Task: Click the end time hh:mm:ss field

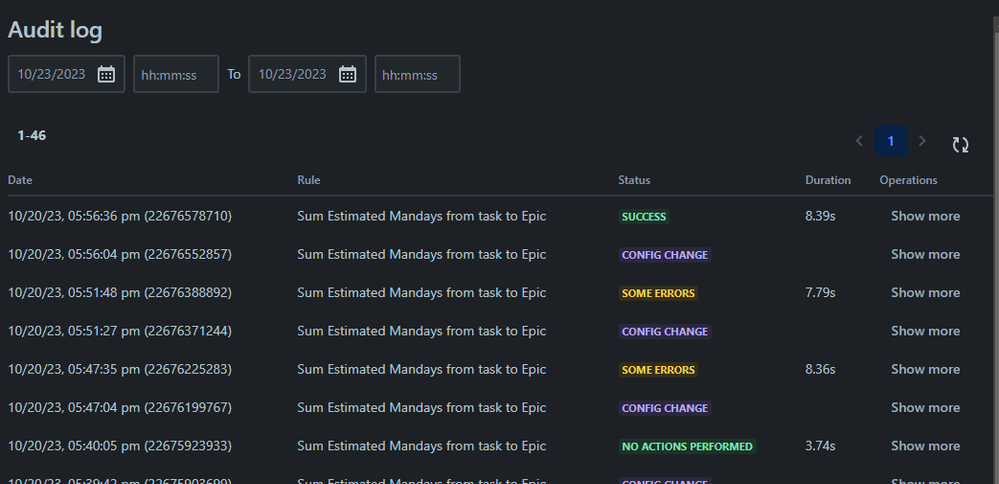Action: (417, 74)
